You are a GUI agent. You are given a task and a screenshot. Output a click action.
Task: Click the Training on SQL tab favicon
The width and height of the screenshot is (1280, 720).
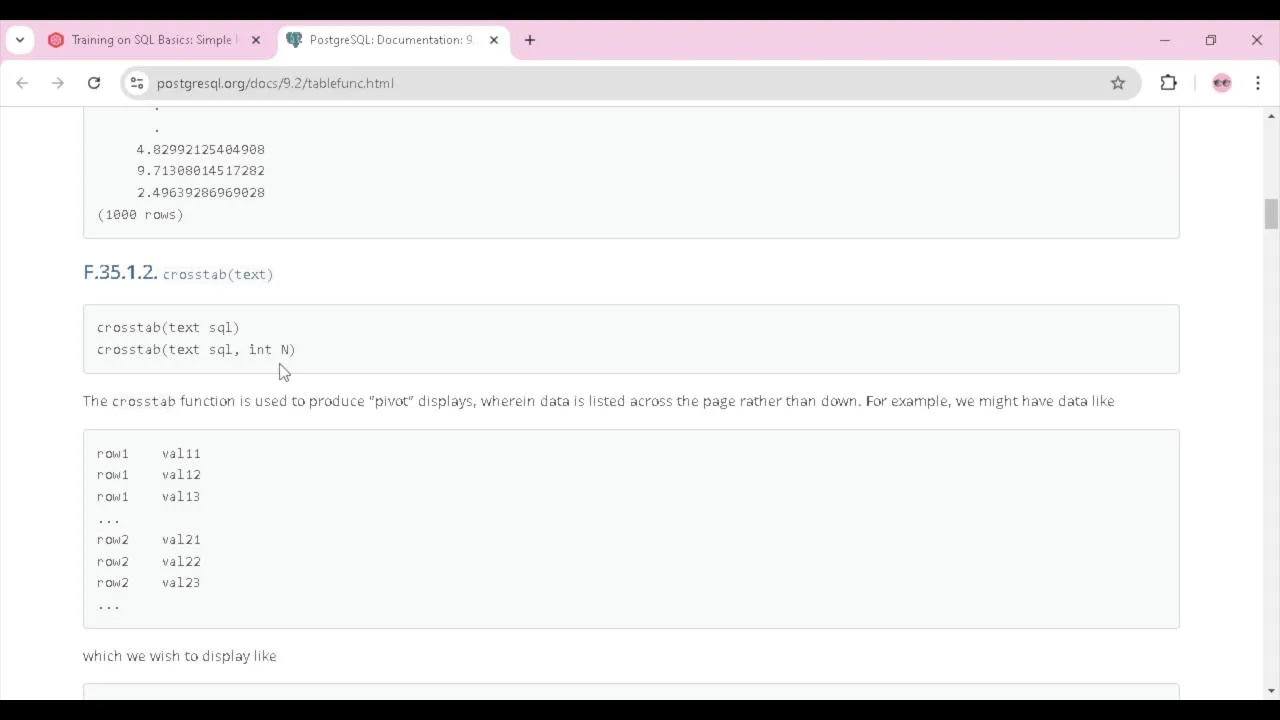tap(56, 40)
